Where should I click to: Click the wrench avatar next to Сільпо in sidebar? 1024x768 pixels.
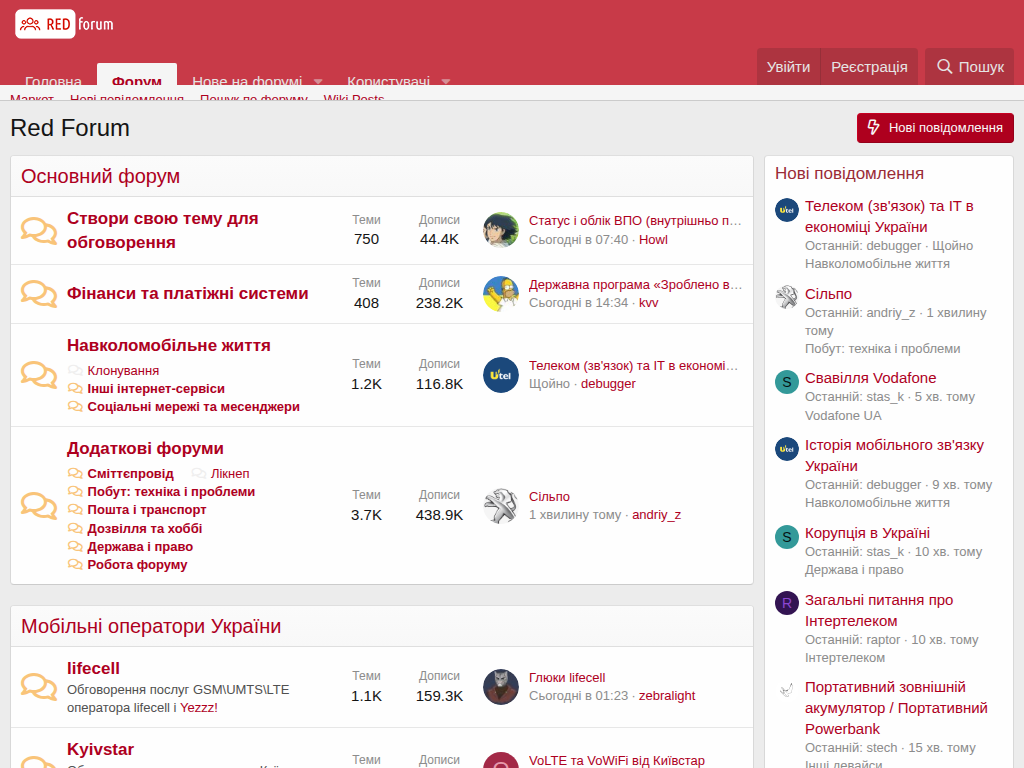pos(787,296)
